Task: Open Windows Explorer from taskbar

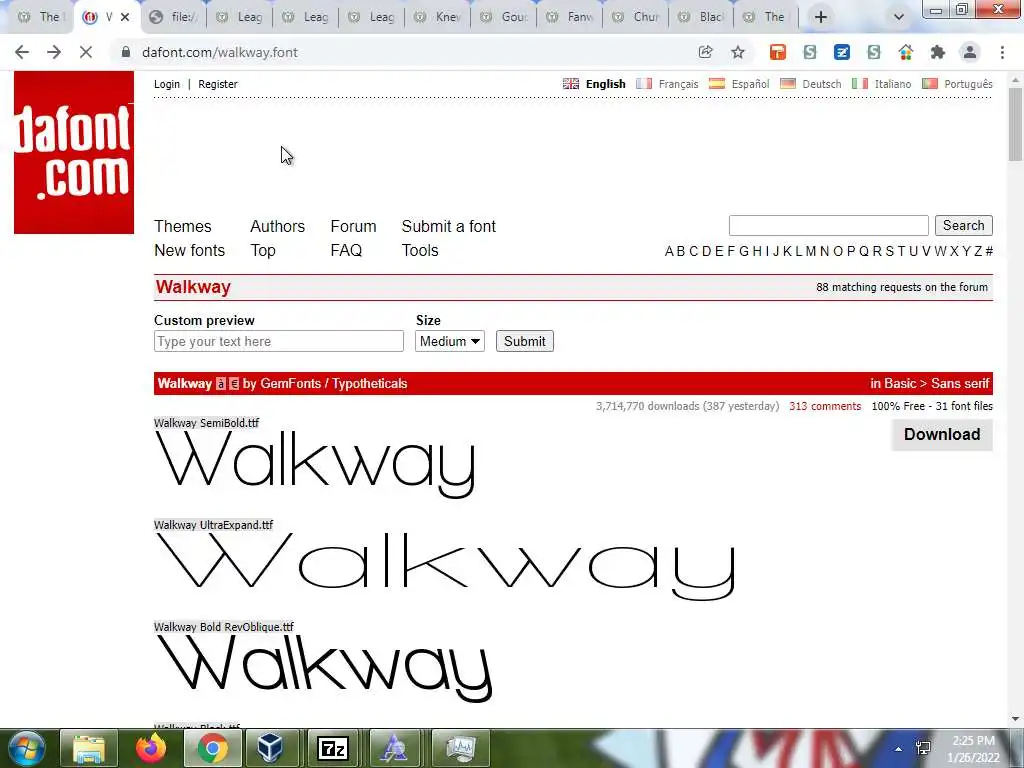Action: pos(89,748)
